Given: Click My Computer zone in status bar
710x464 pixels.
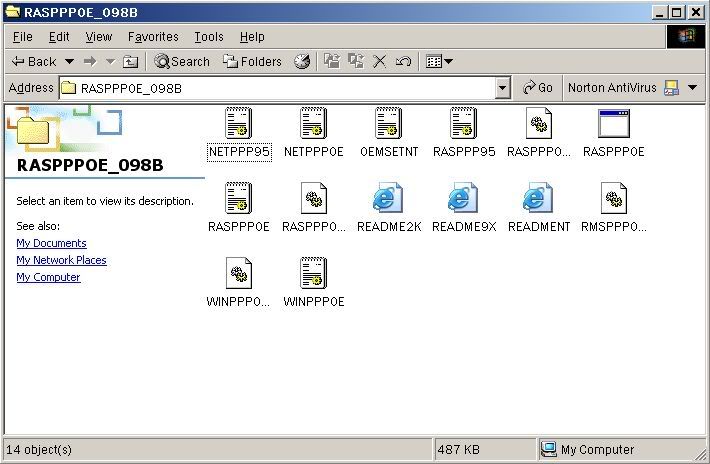Looking at the screenshot, I should click(587, 450).
